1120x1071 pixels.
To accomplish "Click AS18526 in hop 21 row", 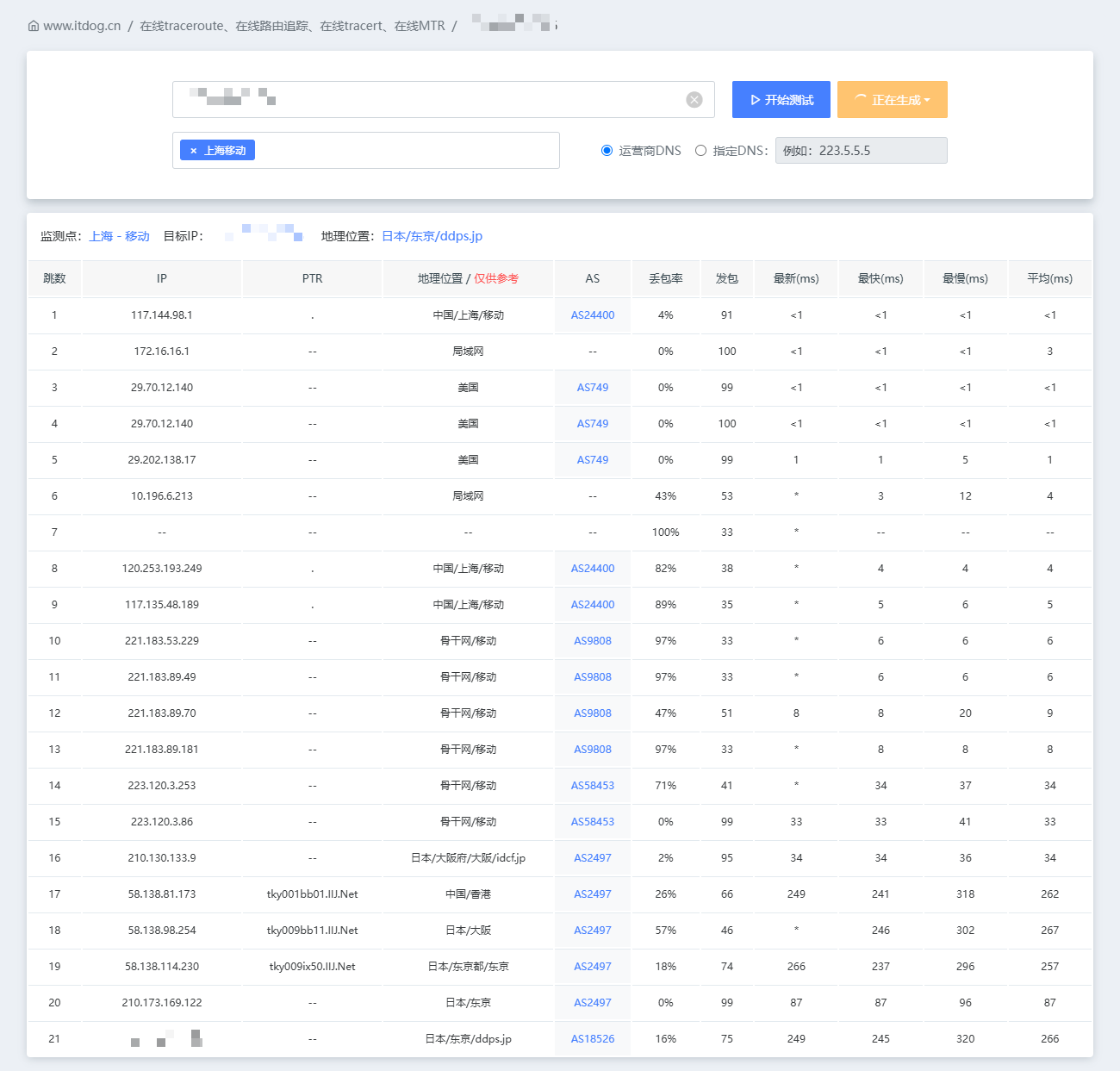I will point(593,1039).
